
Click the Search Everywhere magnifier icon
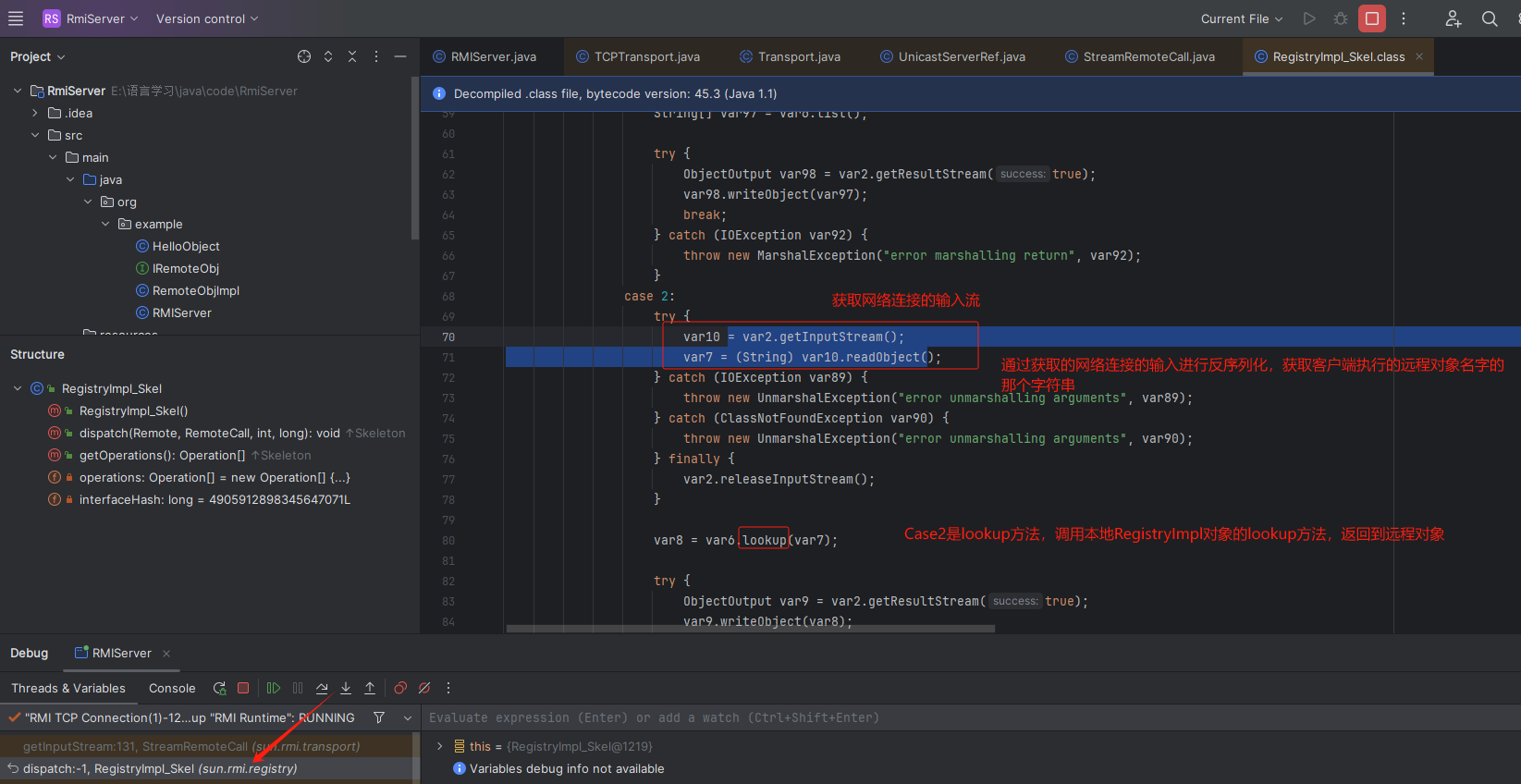[x=1490, y=18]
